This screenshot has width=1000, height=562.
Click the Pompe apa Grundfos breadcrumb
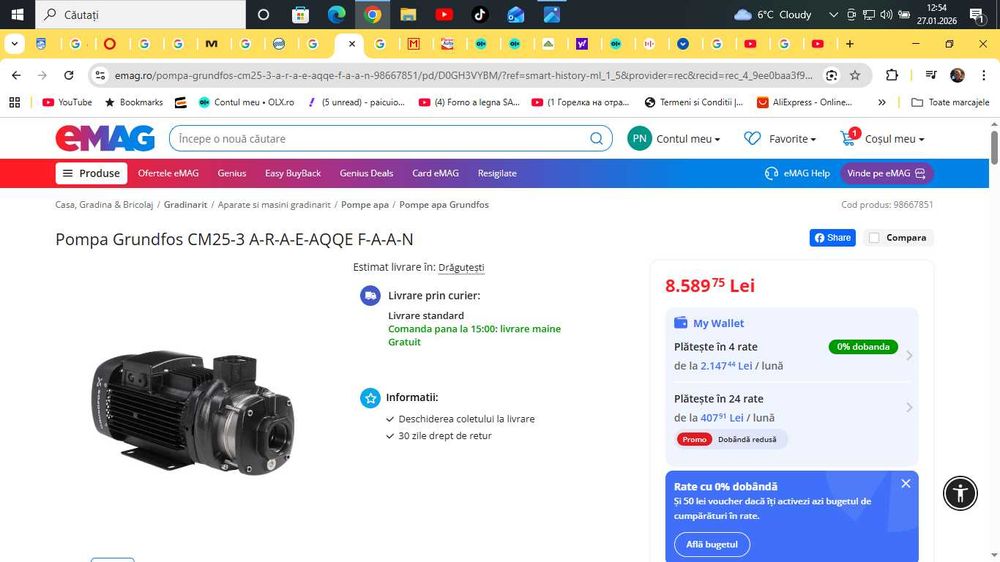444,205
